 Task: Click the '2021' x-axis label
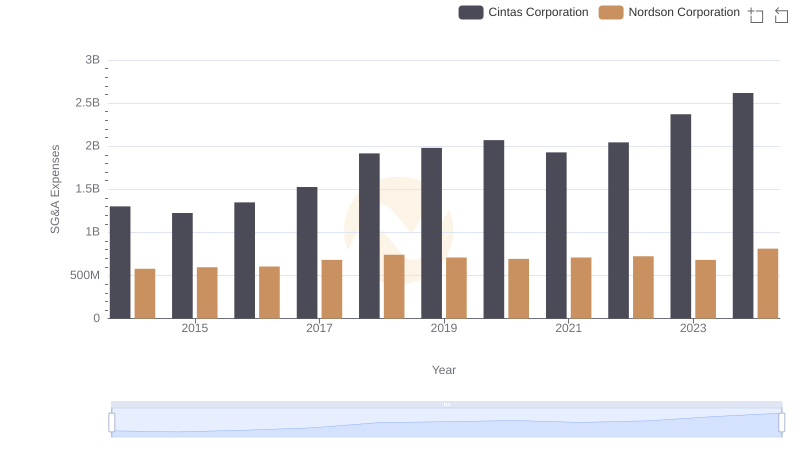point(568,328)
